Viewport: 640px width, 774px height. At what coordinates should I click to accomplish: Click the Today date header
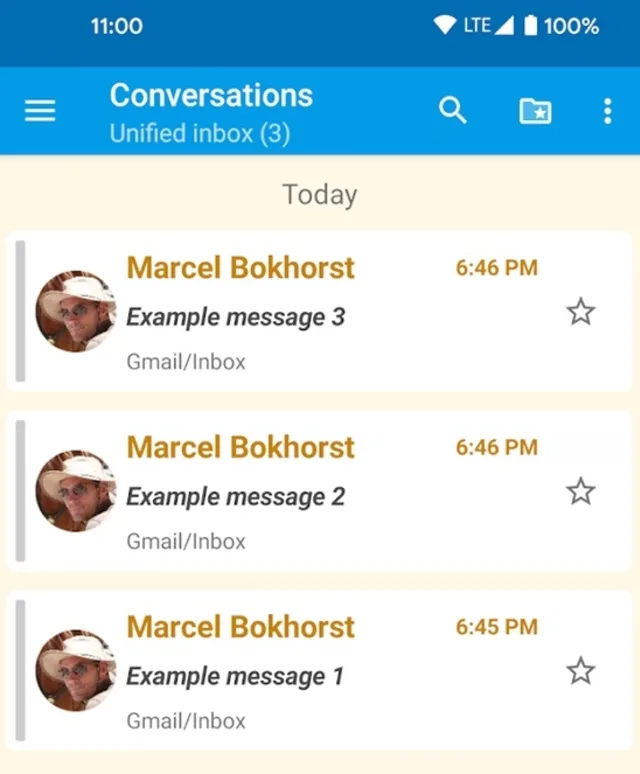click(319, 194)
